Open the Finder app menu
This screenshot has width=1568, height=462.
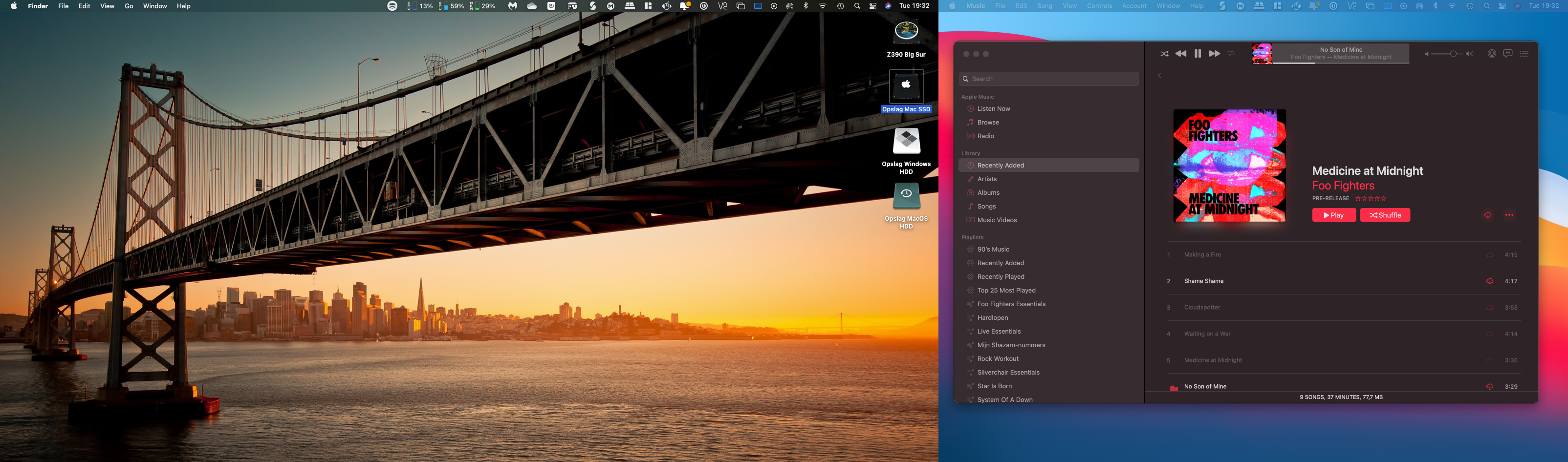[38, 6]
